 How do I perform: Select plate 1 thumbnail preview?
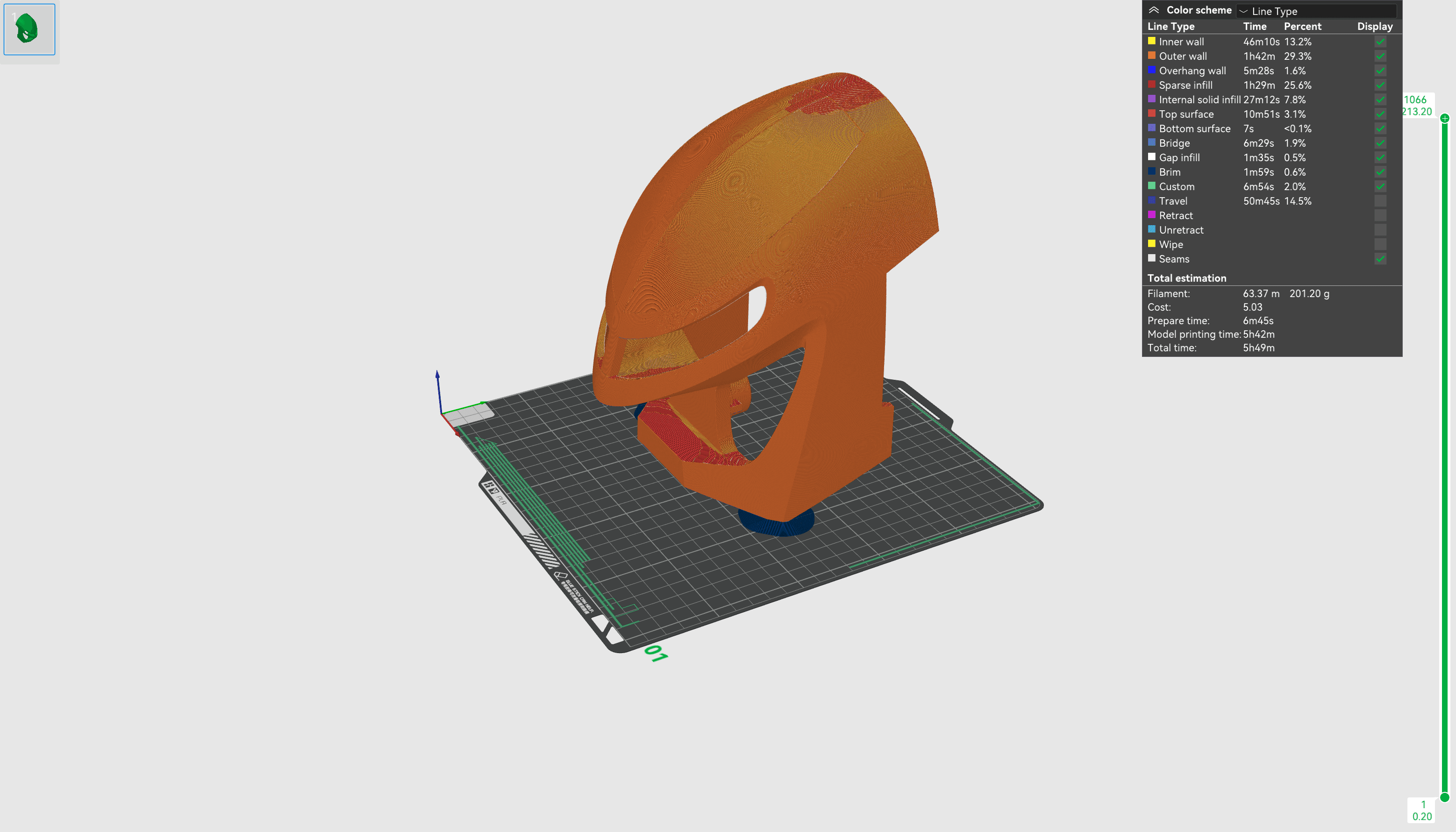(x=29, y=29)
